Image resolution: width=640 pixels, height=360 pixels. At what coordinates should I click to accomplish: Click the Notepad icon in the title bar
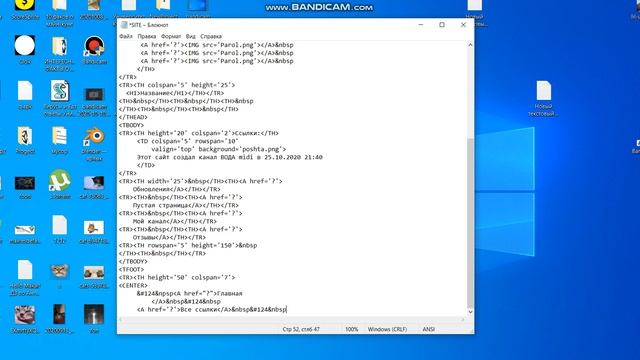coord(124,25)
